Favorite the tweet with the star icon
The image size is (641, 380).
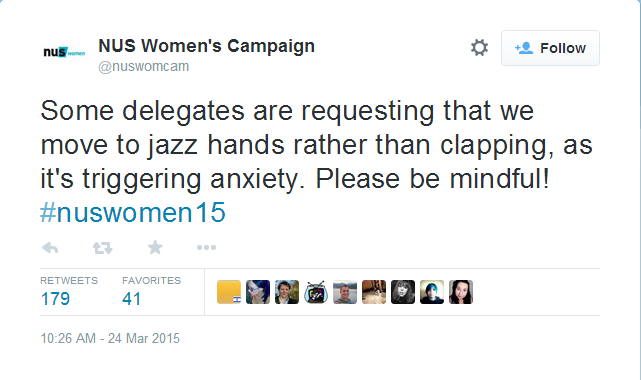155,247
